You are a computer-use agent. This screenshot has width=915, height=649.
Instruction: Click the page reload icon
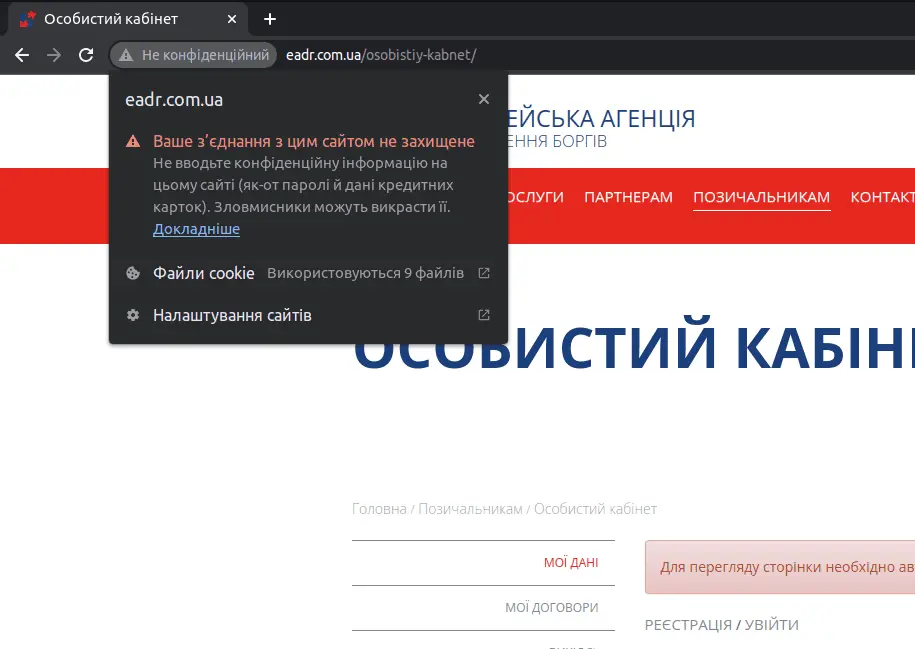pos(86,55)
